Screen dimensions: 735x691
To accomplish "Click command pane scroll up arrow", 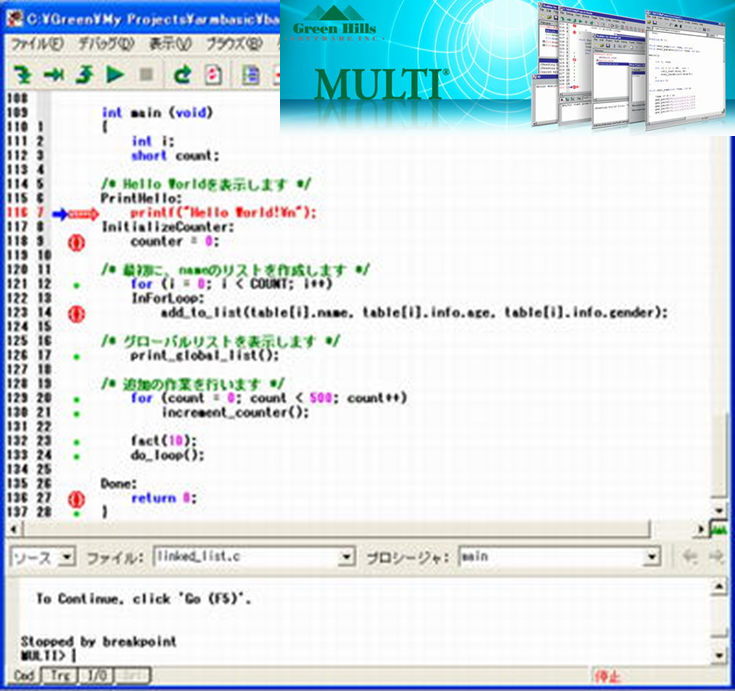I will pos(719,586).
